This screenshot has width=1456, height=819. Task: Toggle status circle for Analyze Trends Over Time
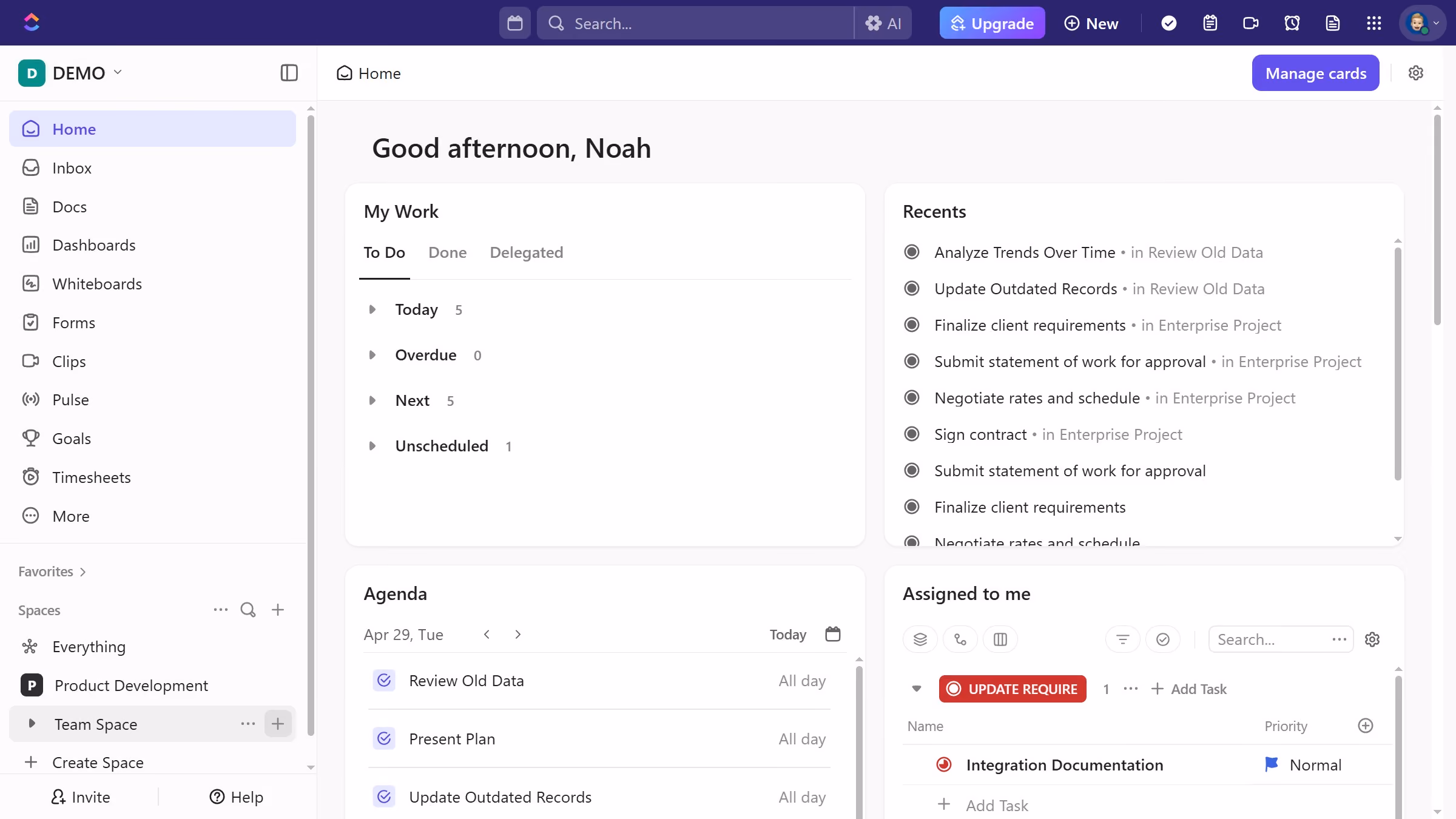point(912,252)
